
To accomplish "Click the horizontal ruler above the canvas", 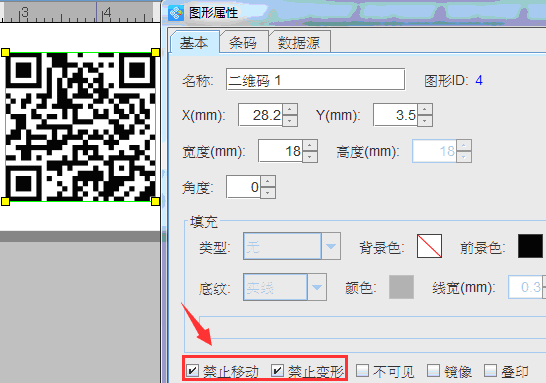I will (x=80, y=13).
